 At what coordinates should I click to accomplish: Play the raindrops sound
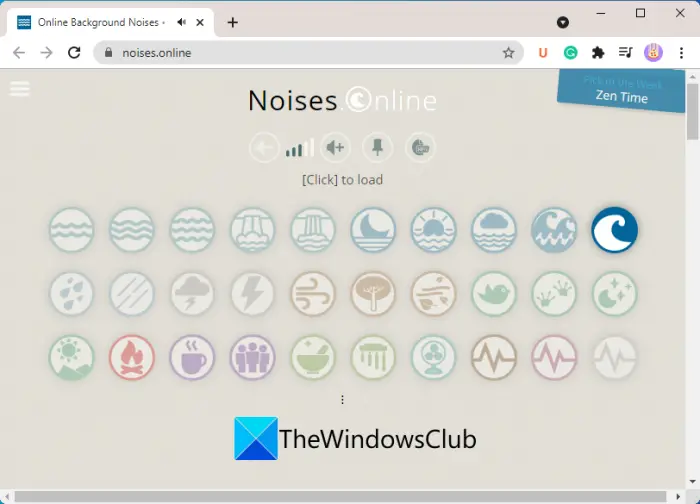71,294
